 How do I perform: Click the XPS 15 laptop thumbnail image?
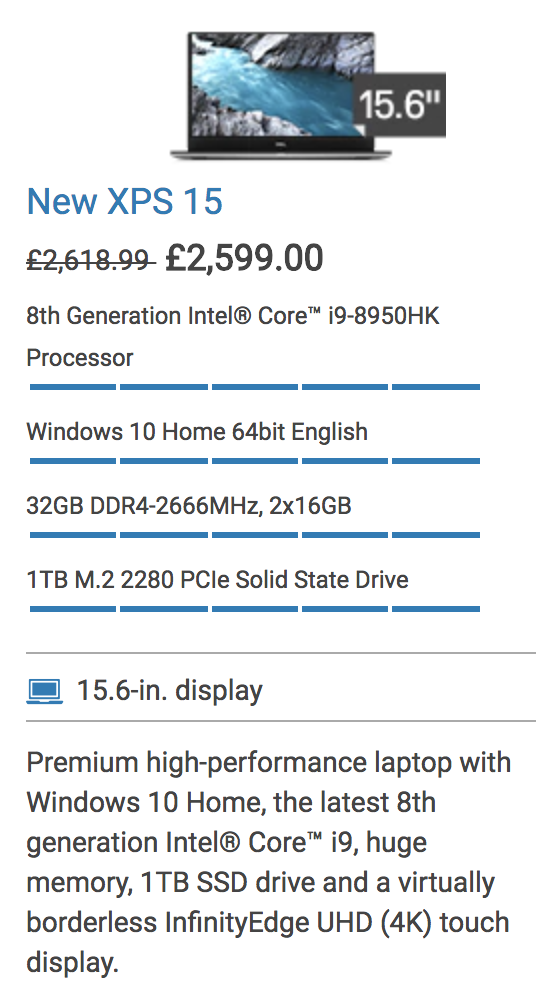tap(280, 95)
